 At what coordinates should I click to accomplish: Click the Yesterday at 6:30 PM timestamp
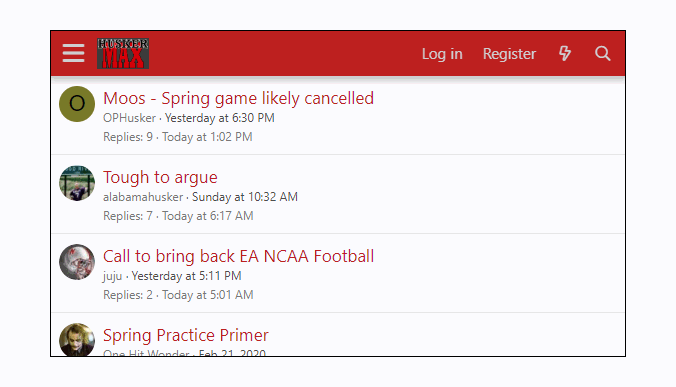(x=220, y=118)
